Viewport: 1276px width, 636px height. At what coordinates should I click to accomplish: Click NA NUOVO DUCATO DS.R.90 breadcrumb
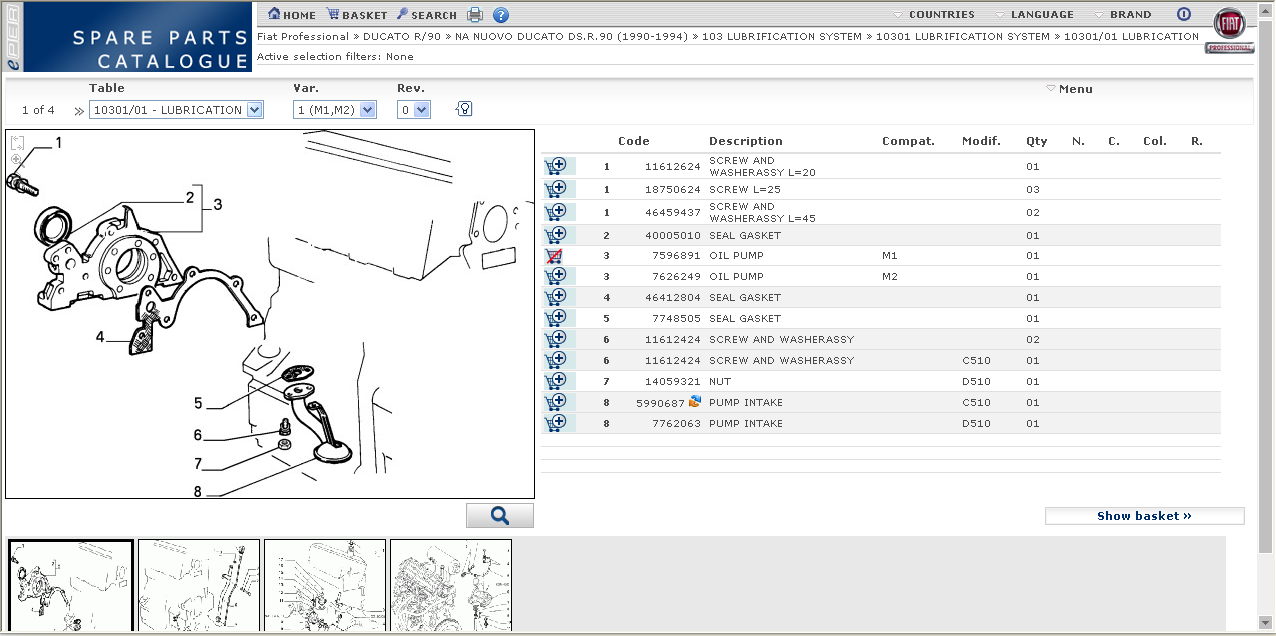tap(571, 37)
